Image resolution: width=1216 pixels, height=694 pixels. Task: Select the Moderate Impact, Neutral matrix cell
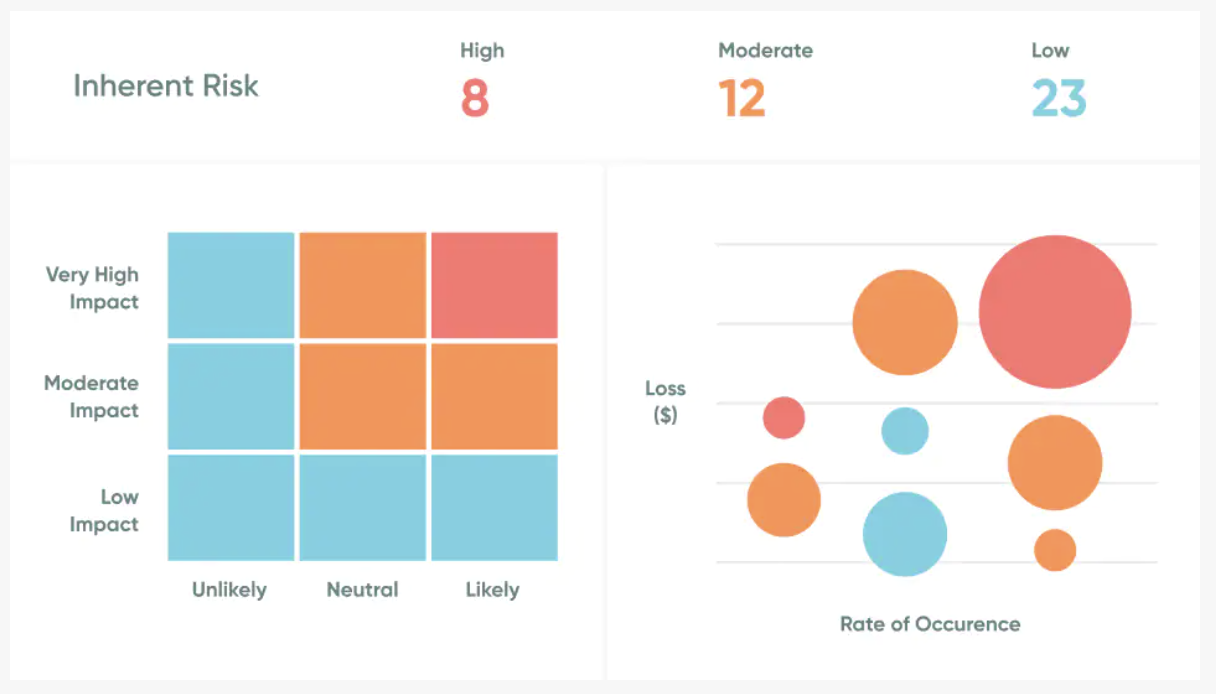pos(362,396)
